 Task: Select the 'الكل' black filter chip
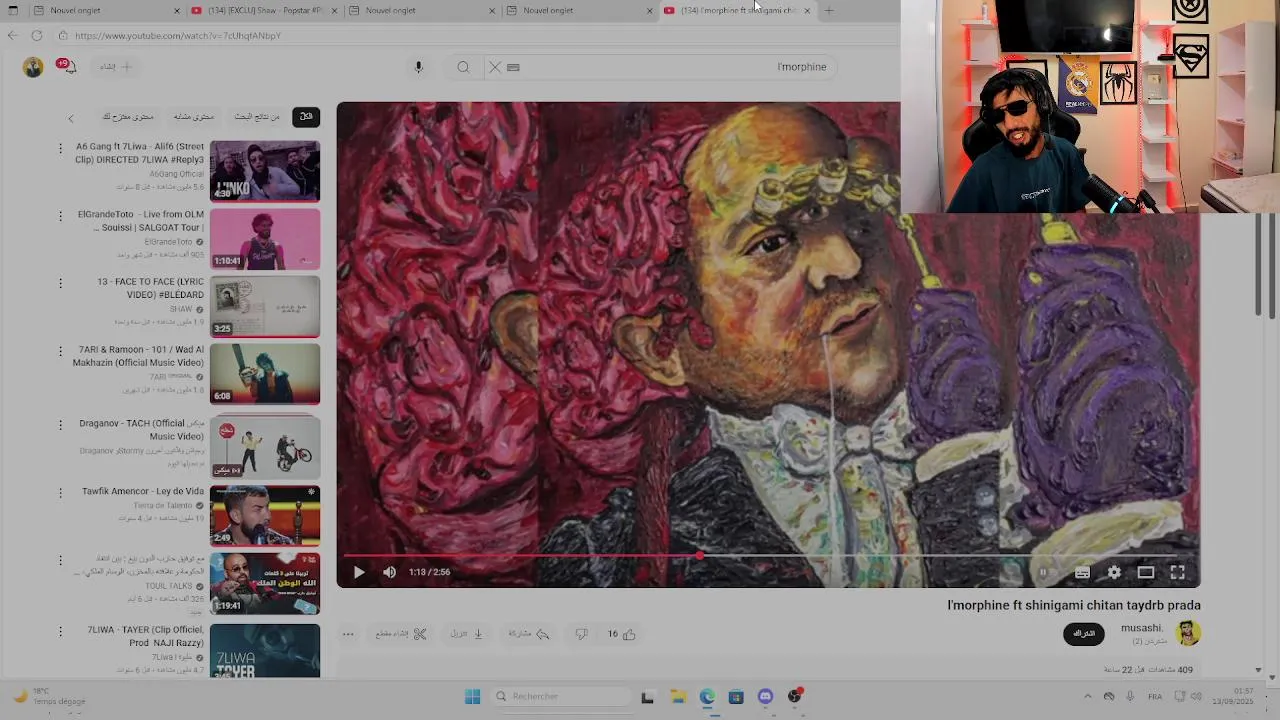click(x=306, y=116)
